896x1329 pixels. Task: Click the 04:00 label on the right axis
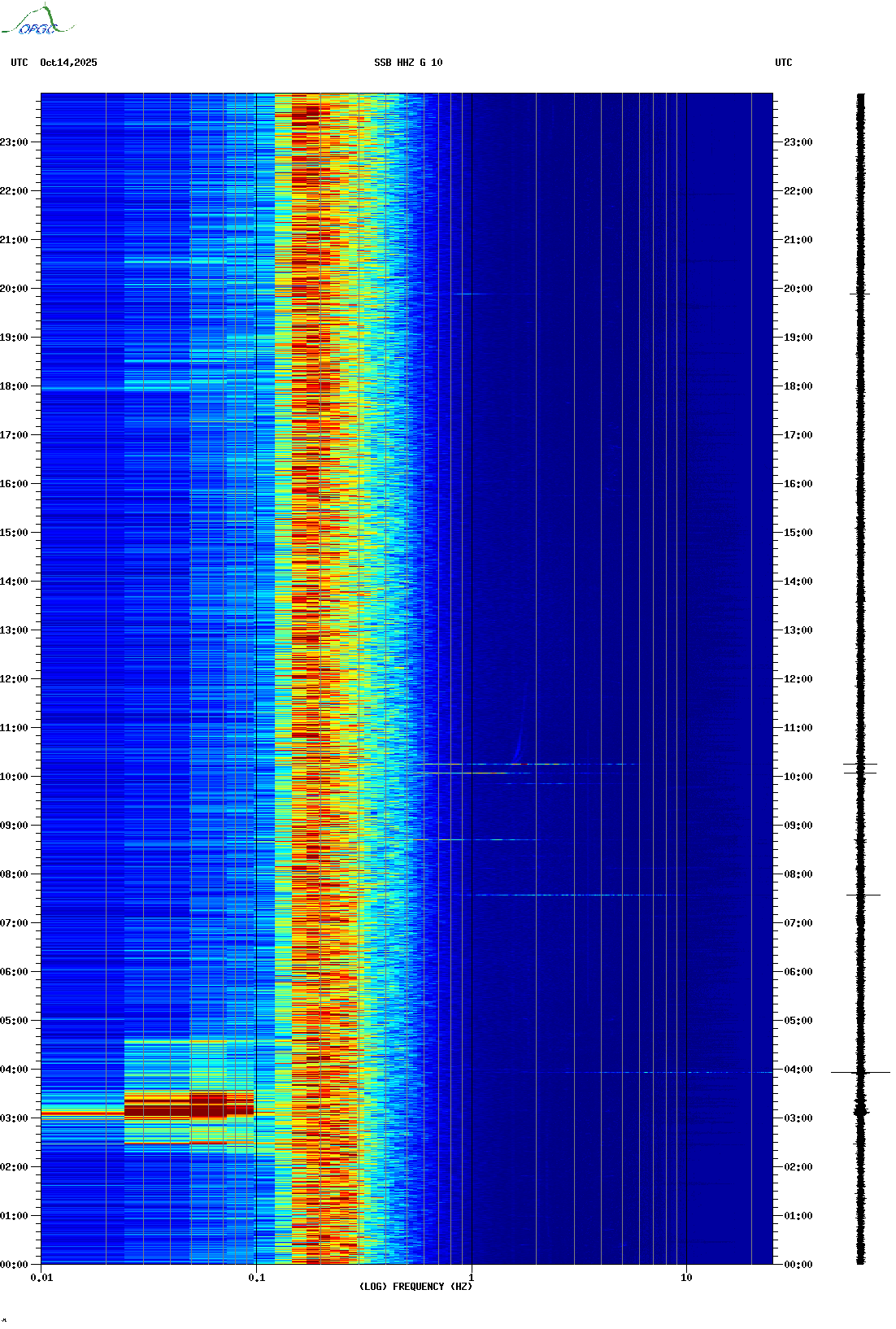797,1070
